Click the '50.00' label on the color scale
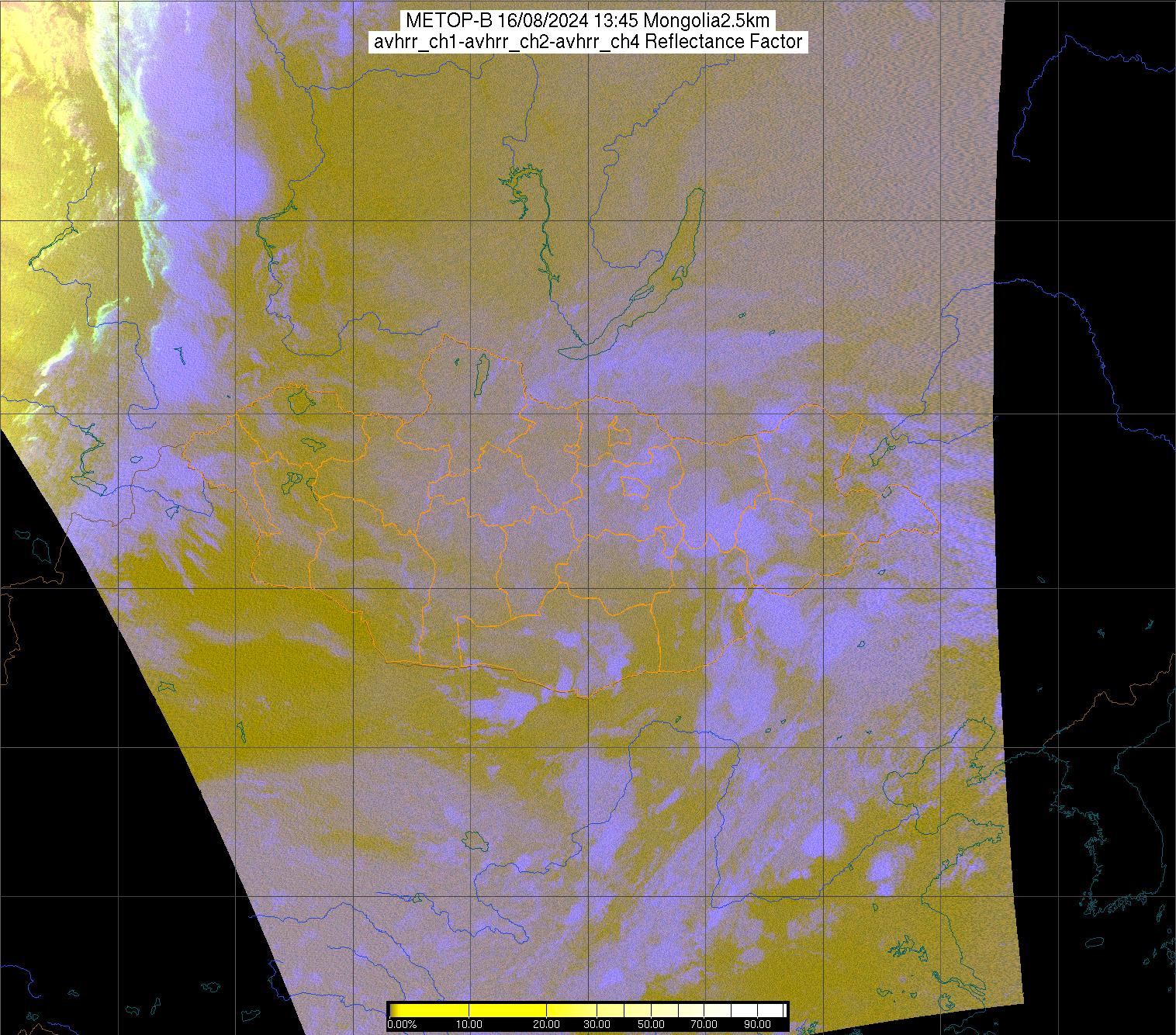 (651, 1024)
